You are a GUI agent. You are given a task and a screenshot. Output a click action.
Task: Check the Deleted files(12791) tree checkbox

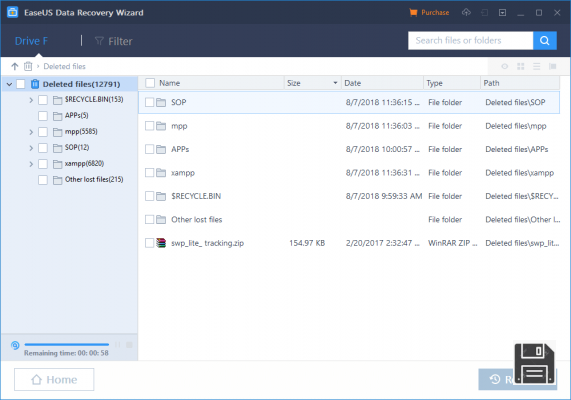[21, 84]
